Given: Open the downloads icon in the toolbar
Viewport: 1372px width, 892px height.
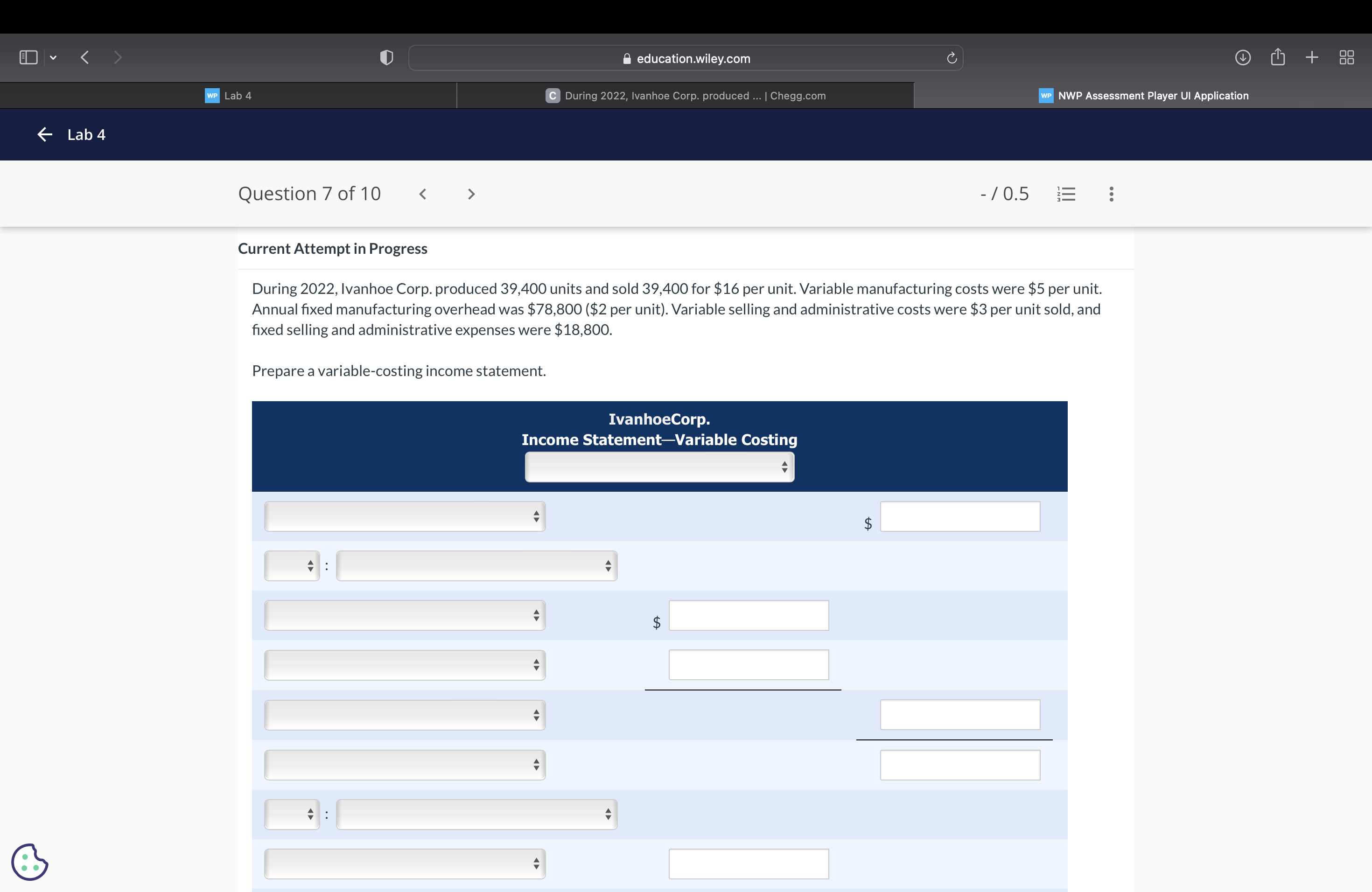Looking at the screenshot, I should tap(1242, 58).
